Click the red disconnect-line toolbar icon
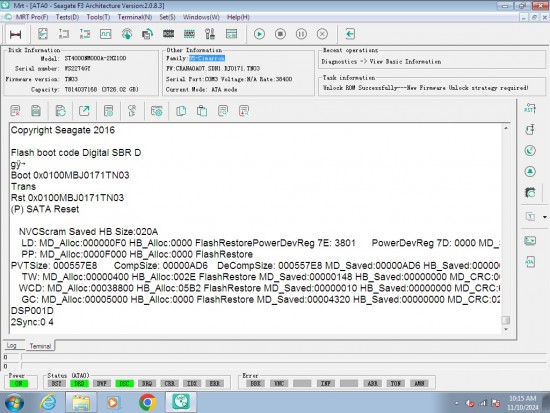Viewport: 550px width, 413px height. pos(15,34)
